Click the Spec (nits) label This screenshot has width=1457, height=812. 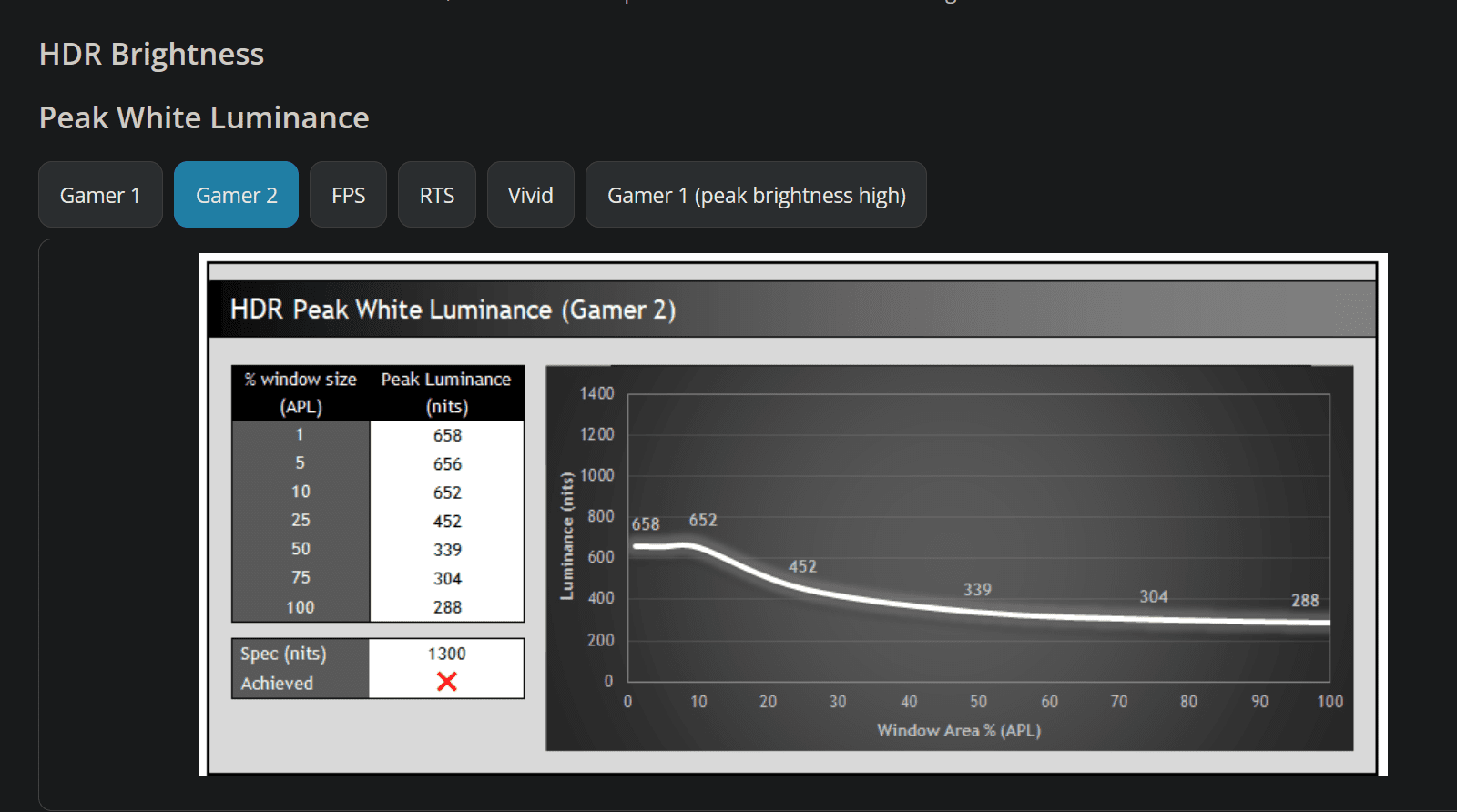pos(283,654)
